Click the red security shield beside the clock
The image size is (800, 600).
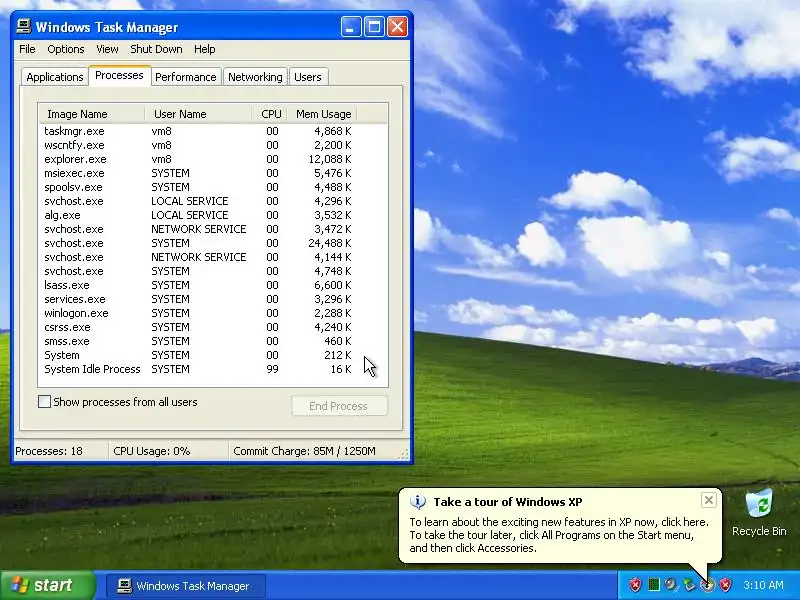click(725, 584)
